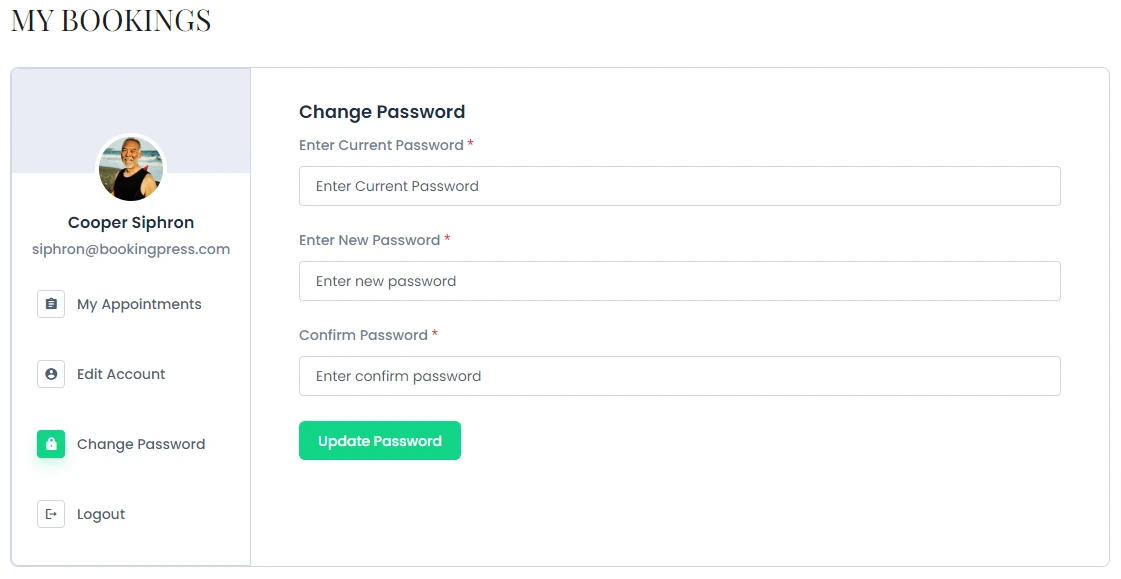The image size is (1121, 579).
Task: Click into the Enter new password field
Action: (679, 281)
